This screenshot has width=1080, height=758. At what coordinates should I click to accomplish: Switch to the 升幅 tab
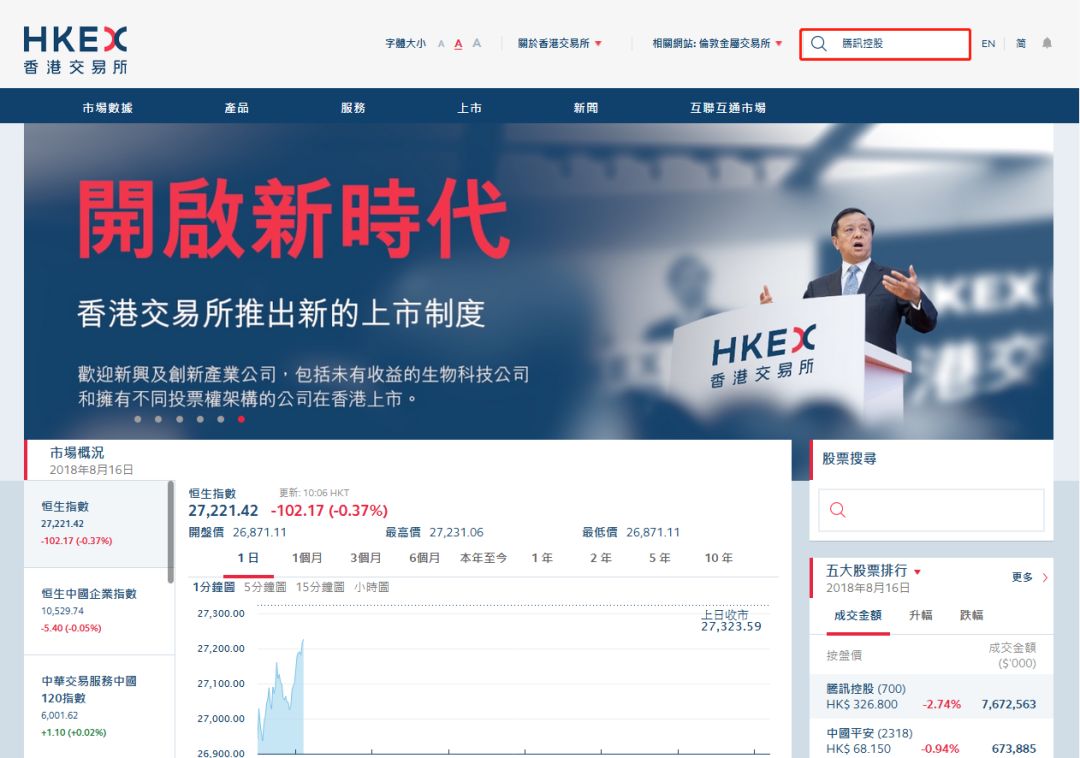920,615
